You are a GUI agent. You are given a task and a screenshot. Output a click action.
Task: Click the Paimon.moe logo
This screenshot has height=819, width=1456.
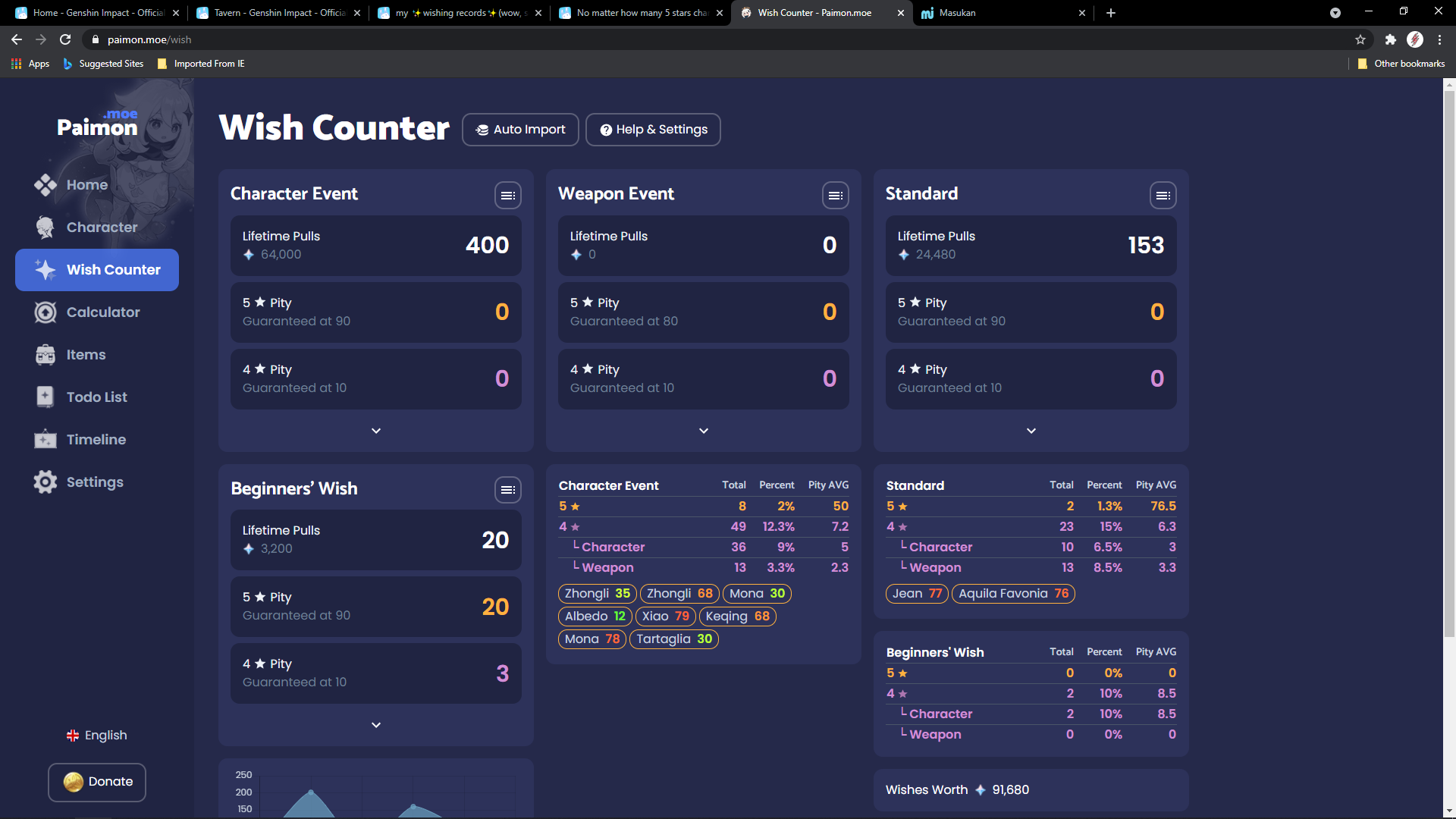[98, 124]
